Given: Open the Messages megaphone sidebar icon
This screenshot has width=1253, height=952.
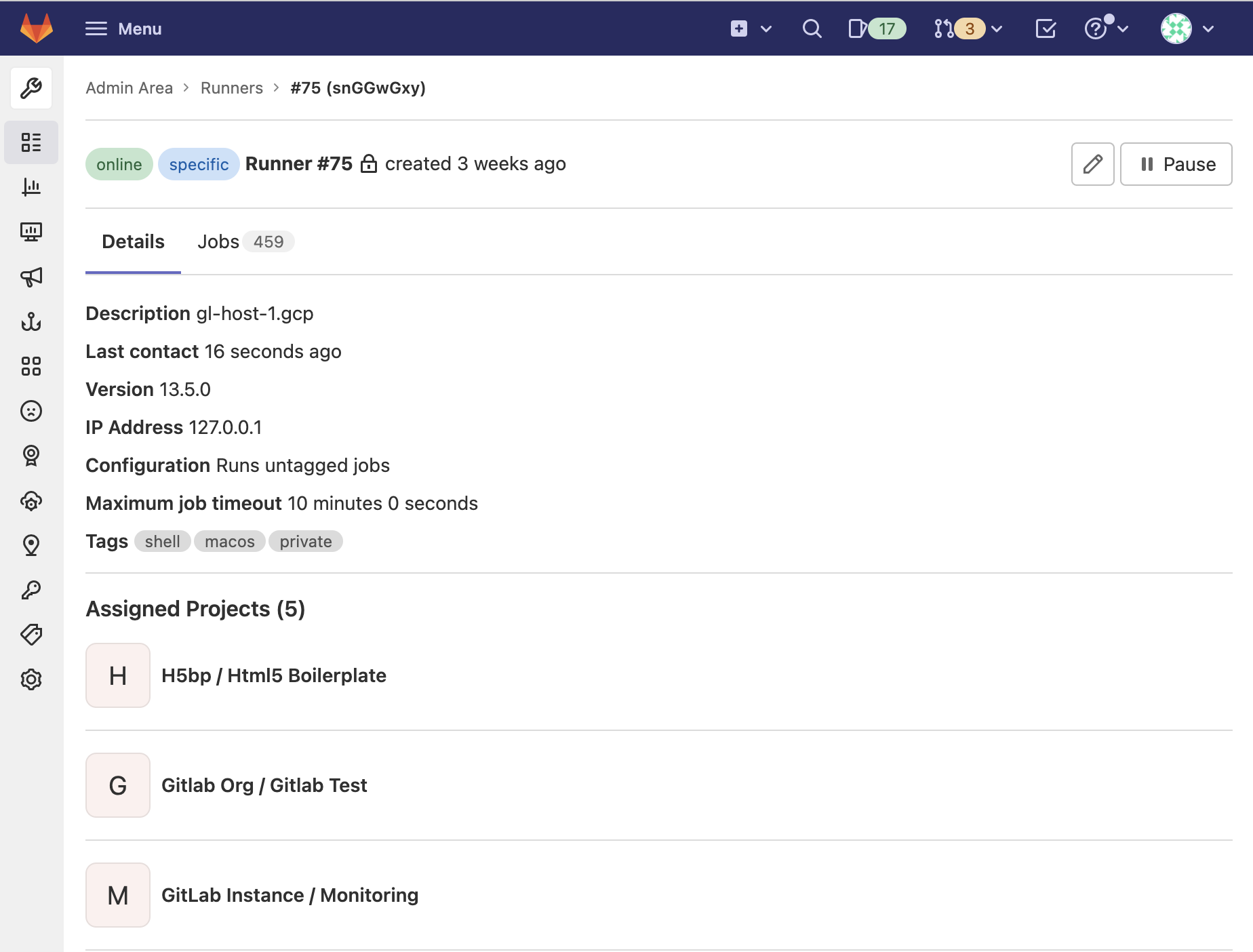Looking at the screenshot, I should tap(31, 277).
